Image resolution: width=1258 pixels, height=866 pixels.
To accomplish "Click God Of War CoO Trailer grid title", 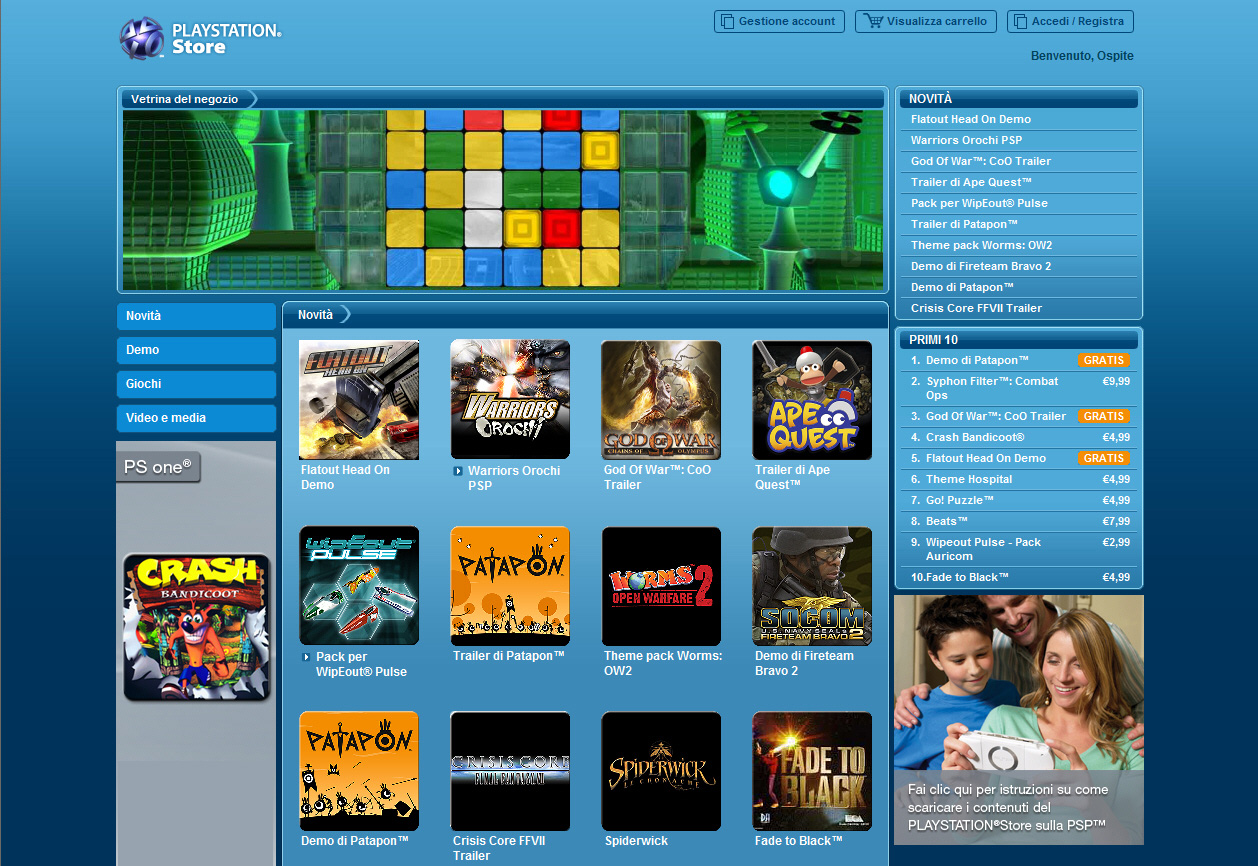I will tap(658, 478).
